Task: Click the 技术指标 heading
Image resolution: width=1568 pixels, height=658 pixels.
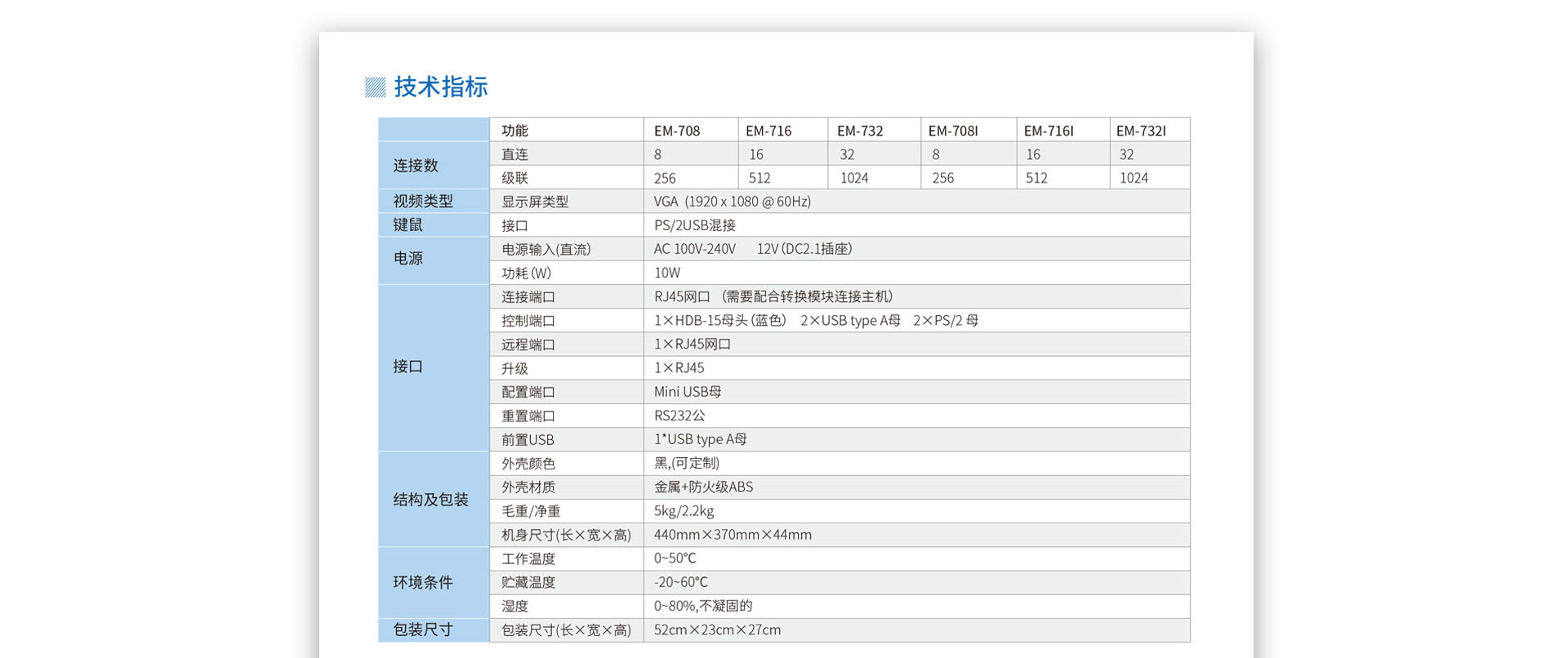Action: click(x=441, y=87)
